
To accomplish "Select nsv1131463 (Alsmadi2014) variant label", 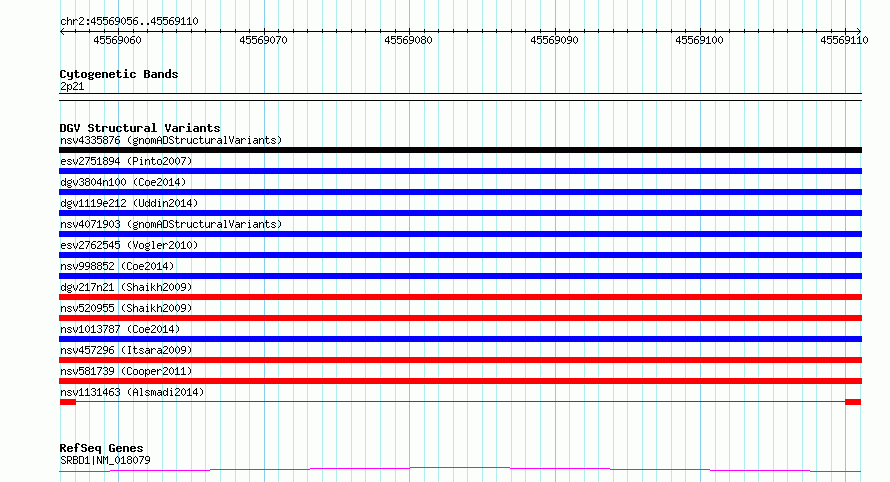I will click(x=132, y=392).
